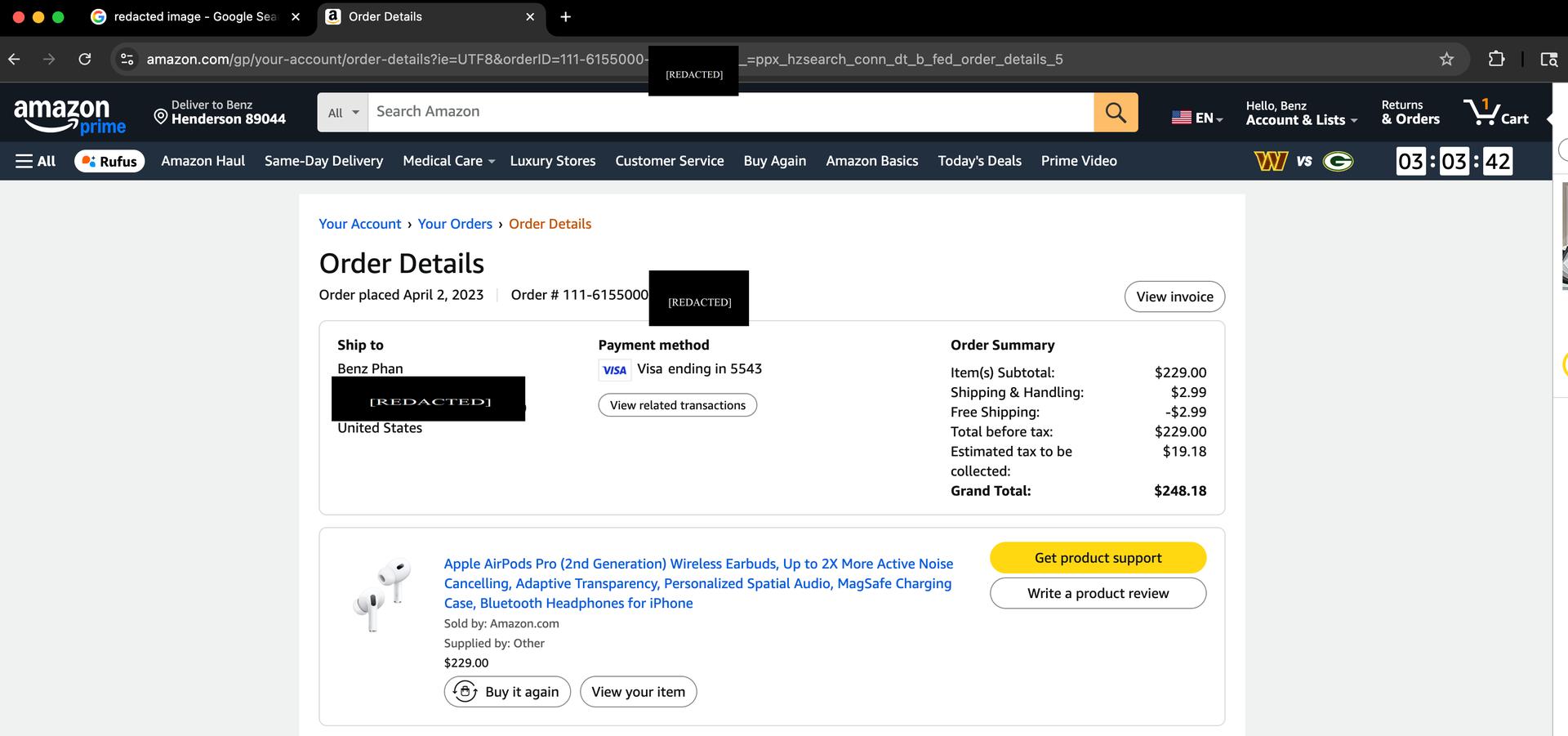This screenshot has width=1568, height=736.
Task: Open the Rufus AI assistant
Action: (x=109, y=161)
